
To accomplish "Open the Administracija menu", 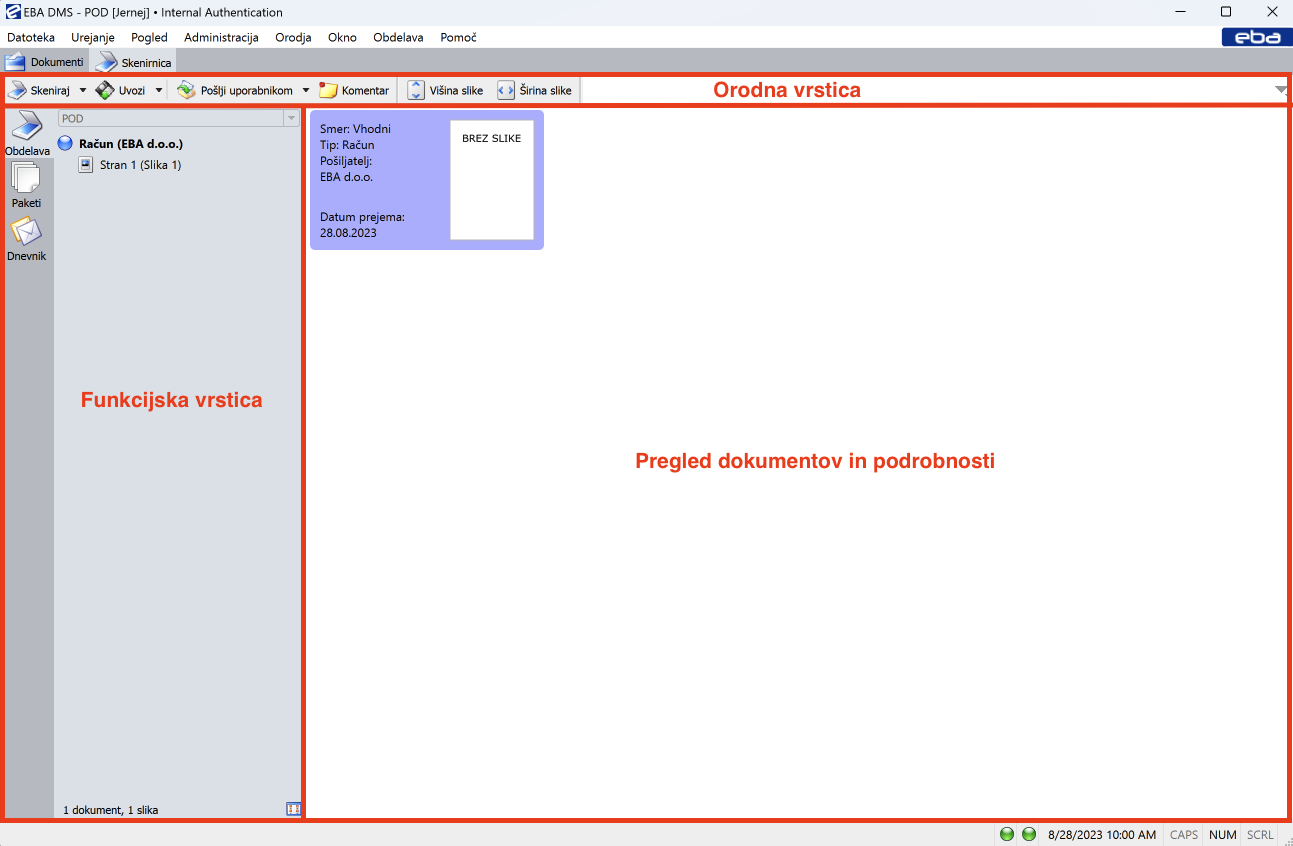I will tap(221, 37).
